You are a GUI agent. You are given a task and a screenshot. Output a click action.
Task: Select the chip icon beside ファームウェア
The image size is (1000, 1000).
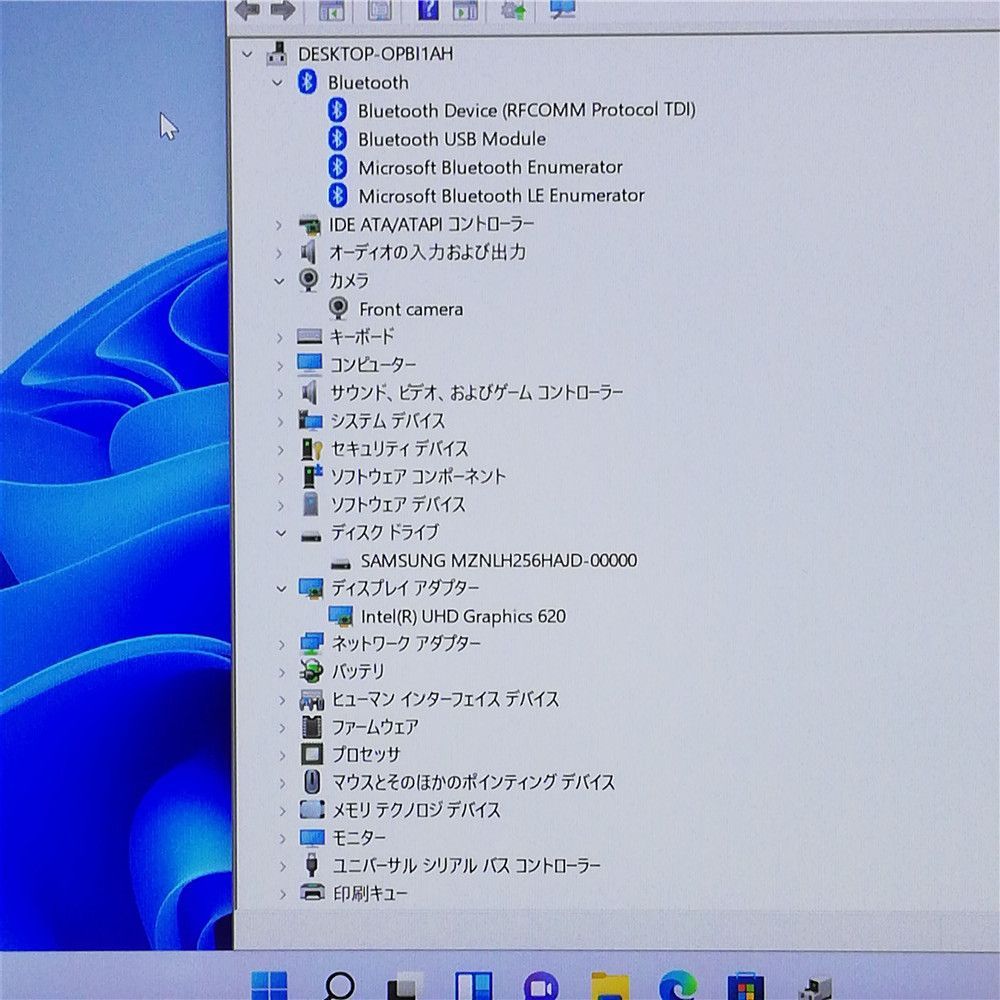point(312,726)
